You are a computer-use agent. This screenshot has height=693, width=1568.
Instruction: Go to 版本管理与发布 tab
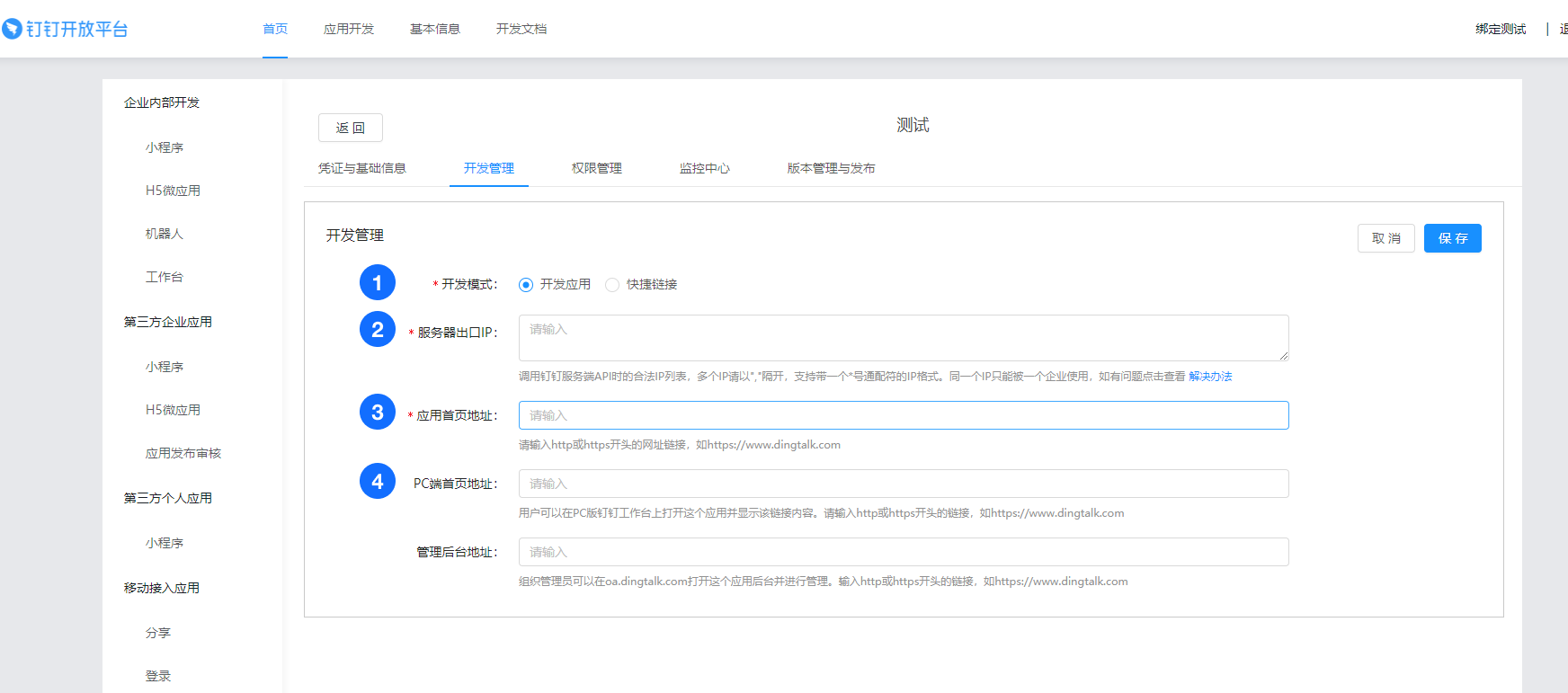[831, 168]
